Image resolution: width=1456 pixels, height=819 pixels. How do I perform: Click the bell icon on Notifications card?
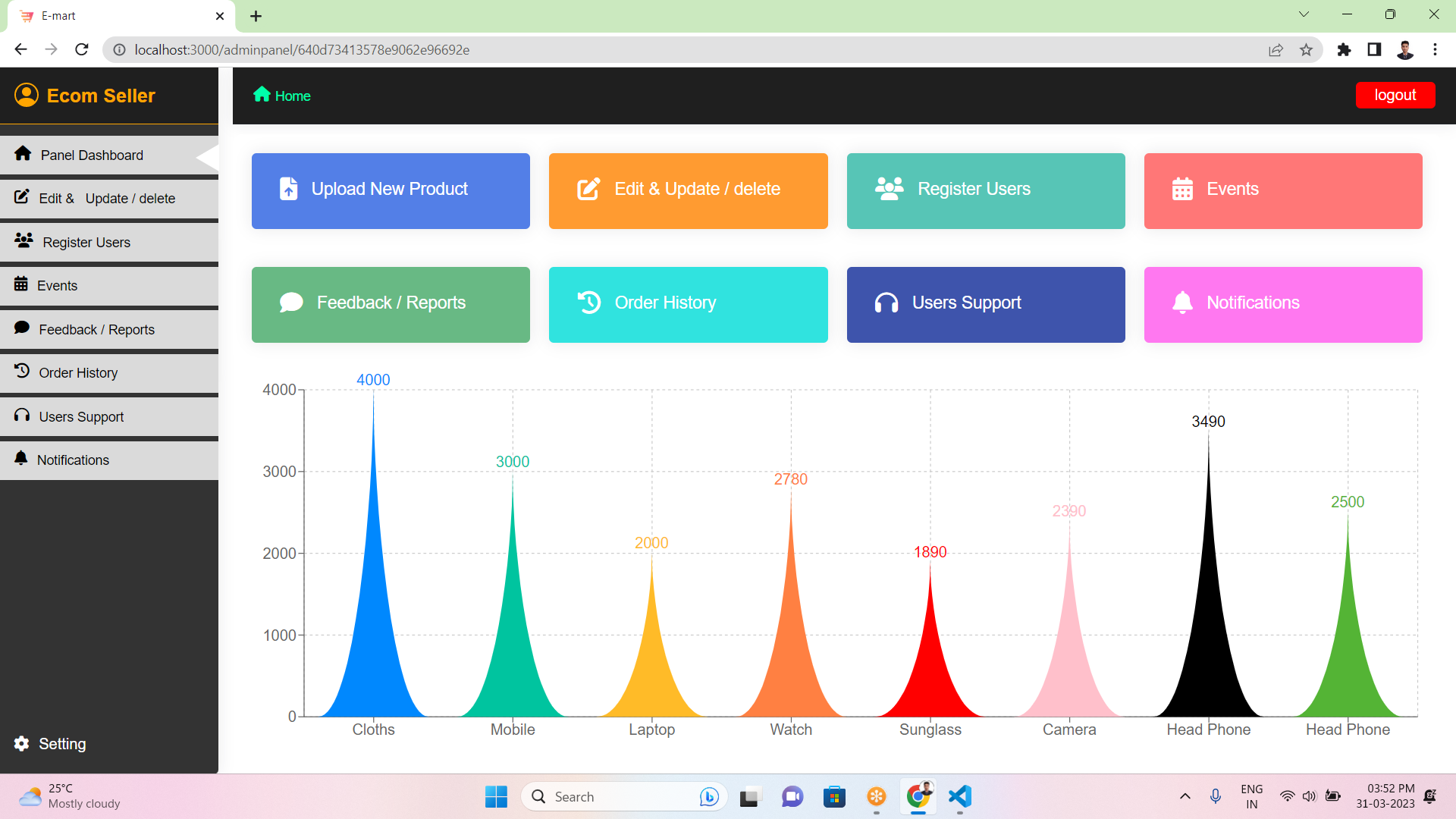click(1182, 303)
